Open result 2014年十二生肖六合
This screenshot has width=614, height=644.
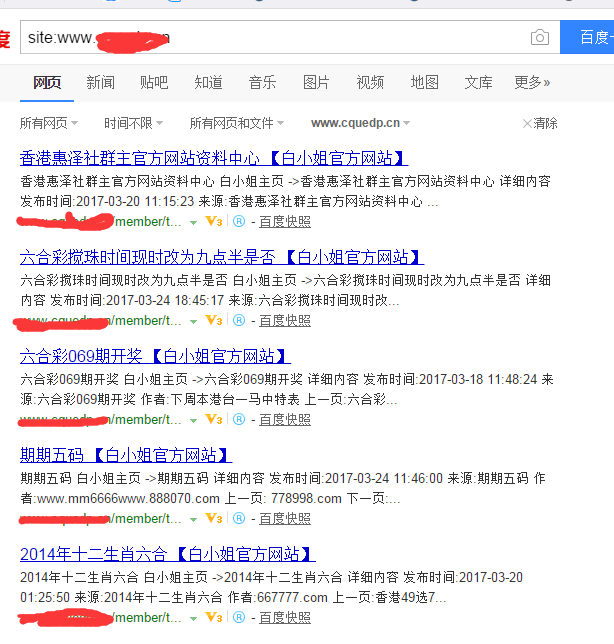(168, 554)
